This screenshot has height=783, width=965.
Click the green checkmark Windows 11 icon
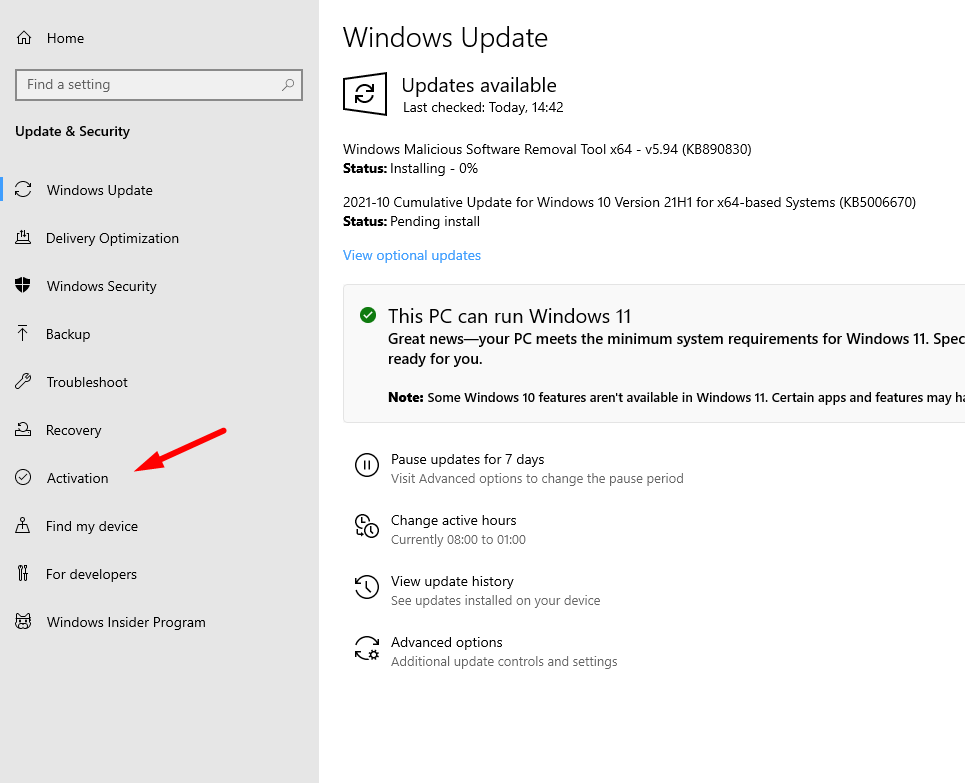[x=368, y=315]
